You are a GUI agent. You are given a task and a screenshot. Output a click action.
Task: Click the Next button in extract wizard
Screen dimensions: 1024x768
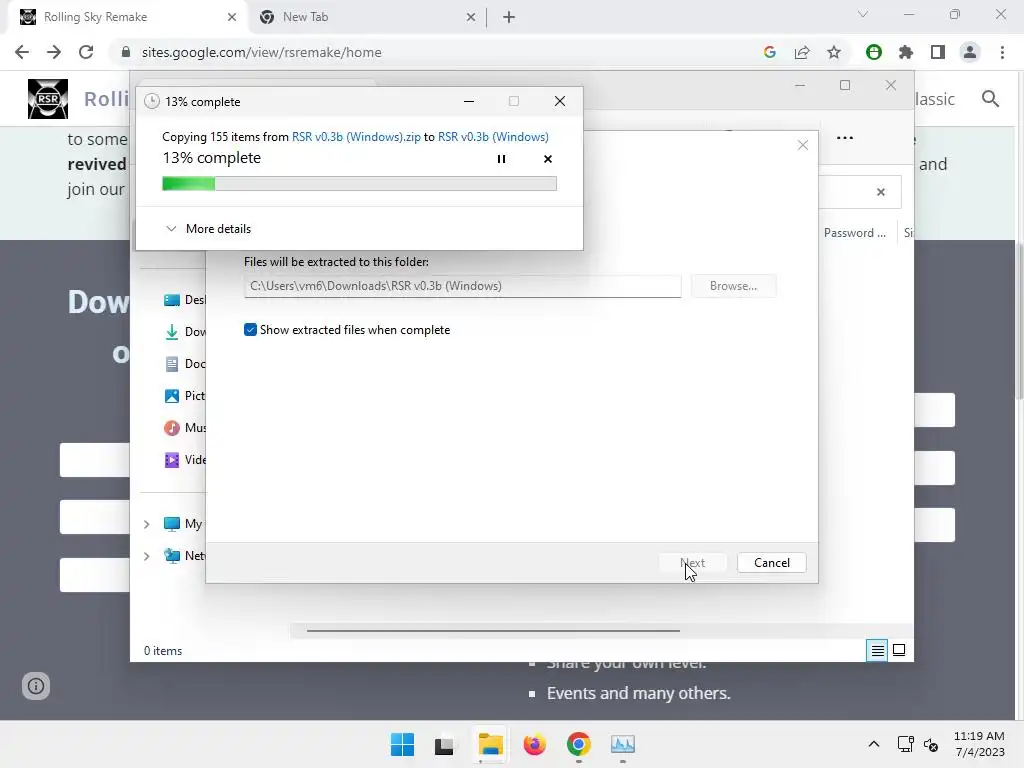[x=692, y=563]
